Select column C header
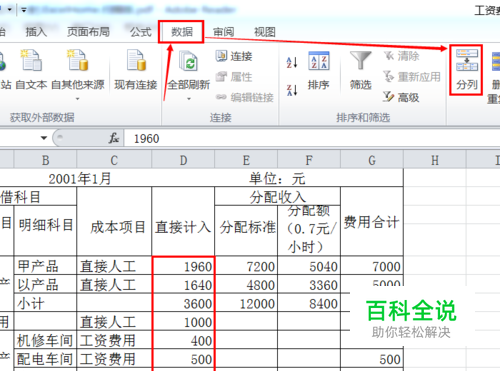This screenshot has height=371, width=500. click(114, 160)
